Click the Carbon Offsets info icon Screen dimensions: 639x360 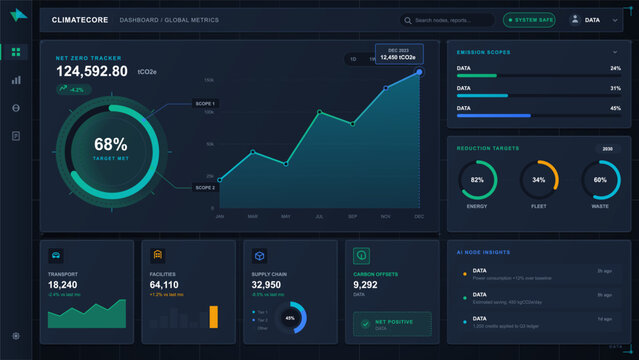coord(361,256)
